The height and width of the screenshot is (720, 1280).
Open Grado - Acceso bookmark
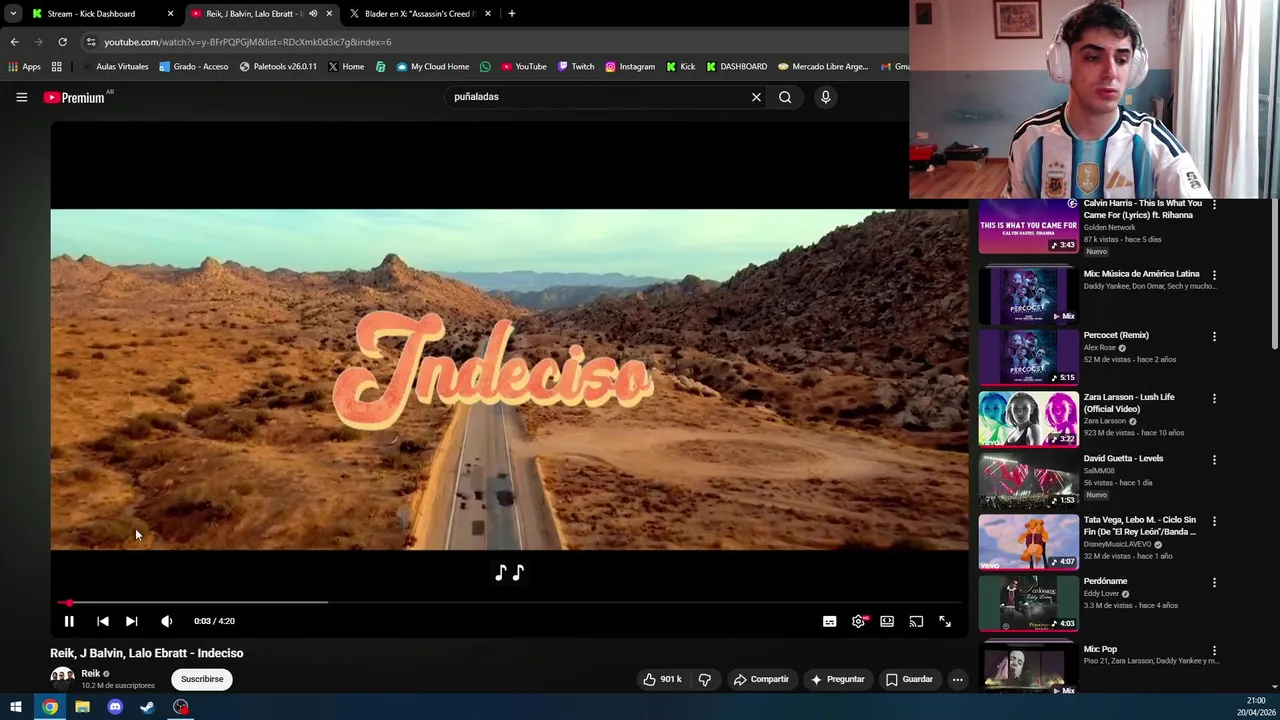[x=194, y=67]
